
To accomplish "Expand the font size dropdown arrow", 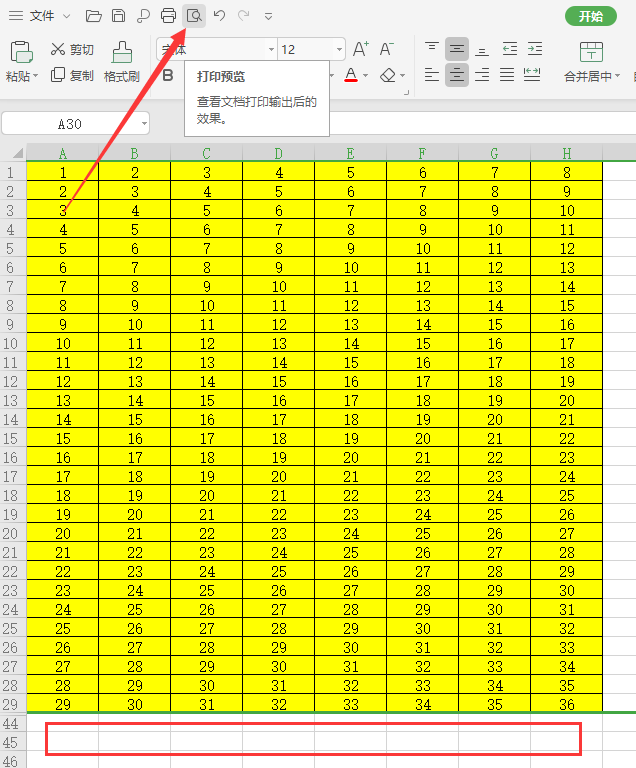I will (339, 49).
